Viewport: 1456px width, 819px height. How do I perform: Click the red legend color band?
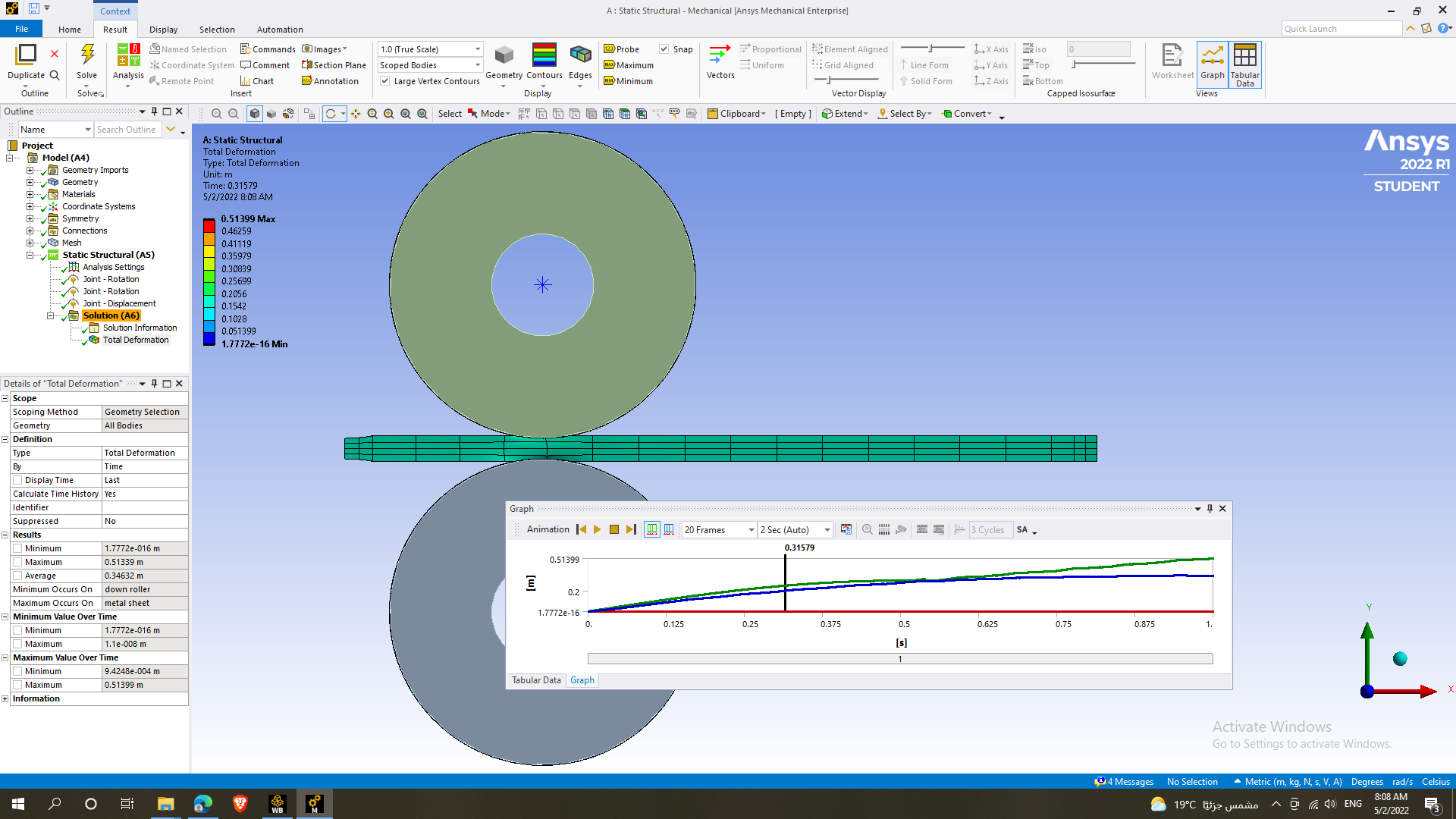pyautogui.click(x=209, y=225)
